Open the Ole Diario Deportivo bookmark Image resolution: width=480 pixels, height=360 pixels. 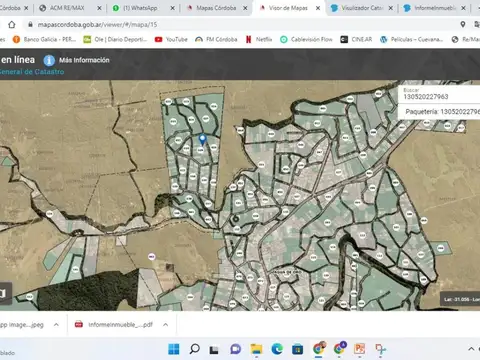coord(115,39)
